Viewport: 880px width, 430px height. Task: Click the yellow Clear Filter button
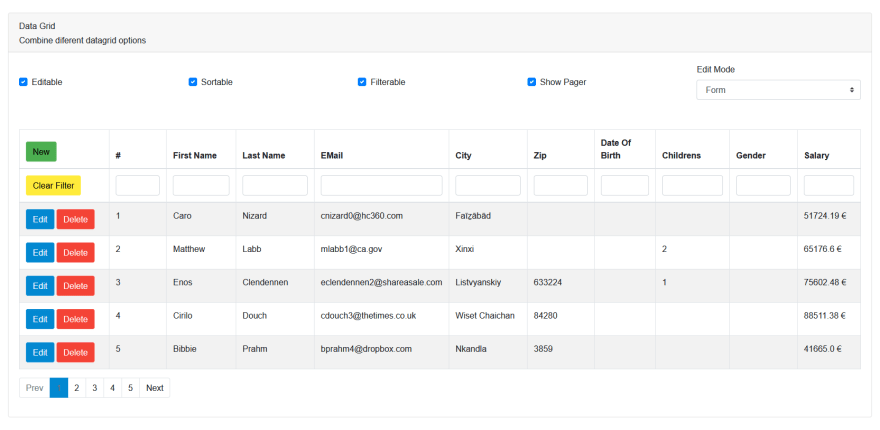tap(53, 185)
